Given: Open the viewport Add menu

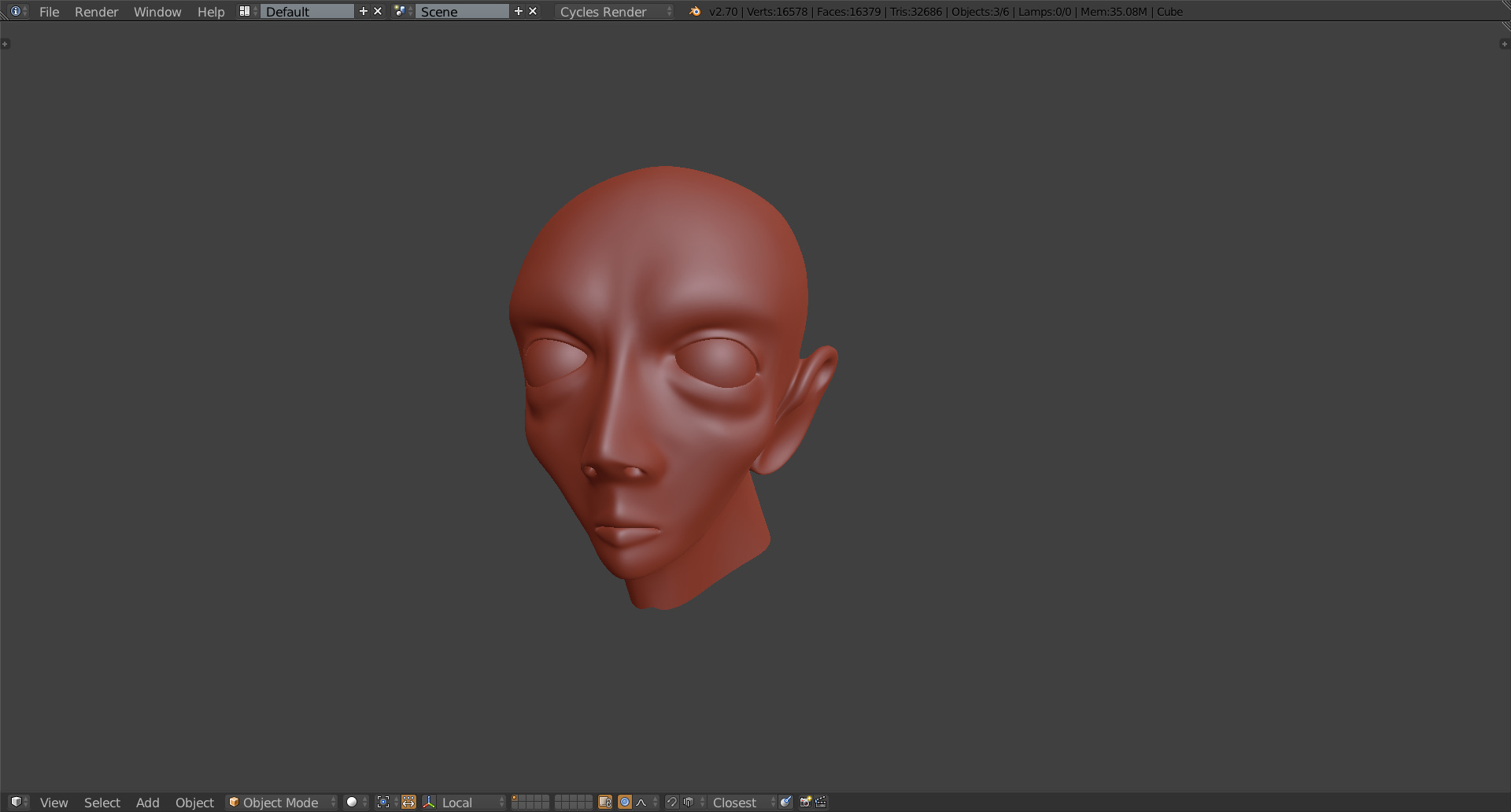Looking at the screenshot, I should [148, 803].
